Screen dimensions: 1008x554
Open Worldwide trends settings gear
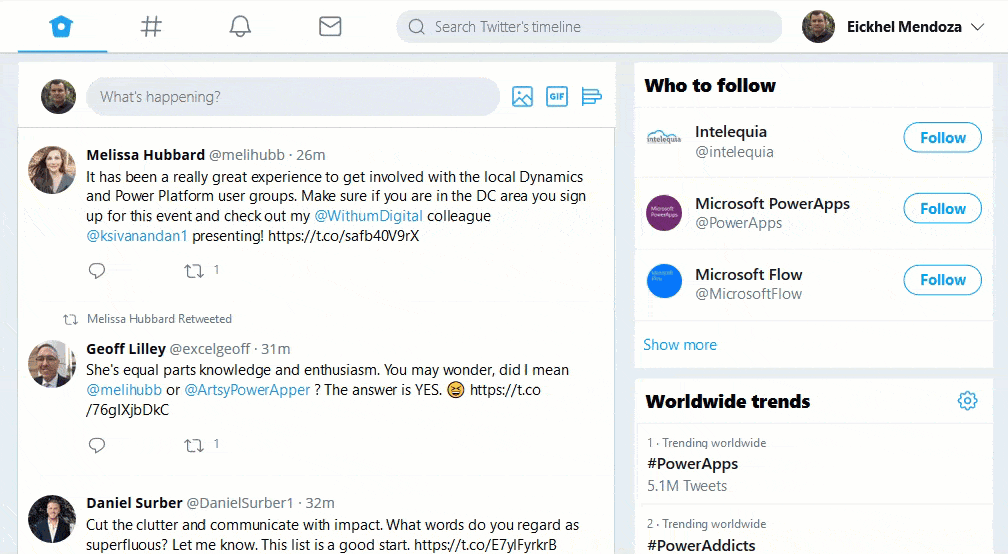click(x=967, y=401)
